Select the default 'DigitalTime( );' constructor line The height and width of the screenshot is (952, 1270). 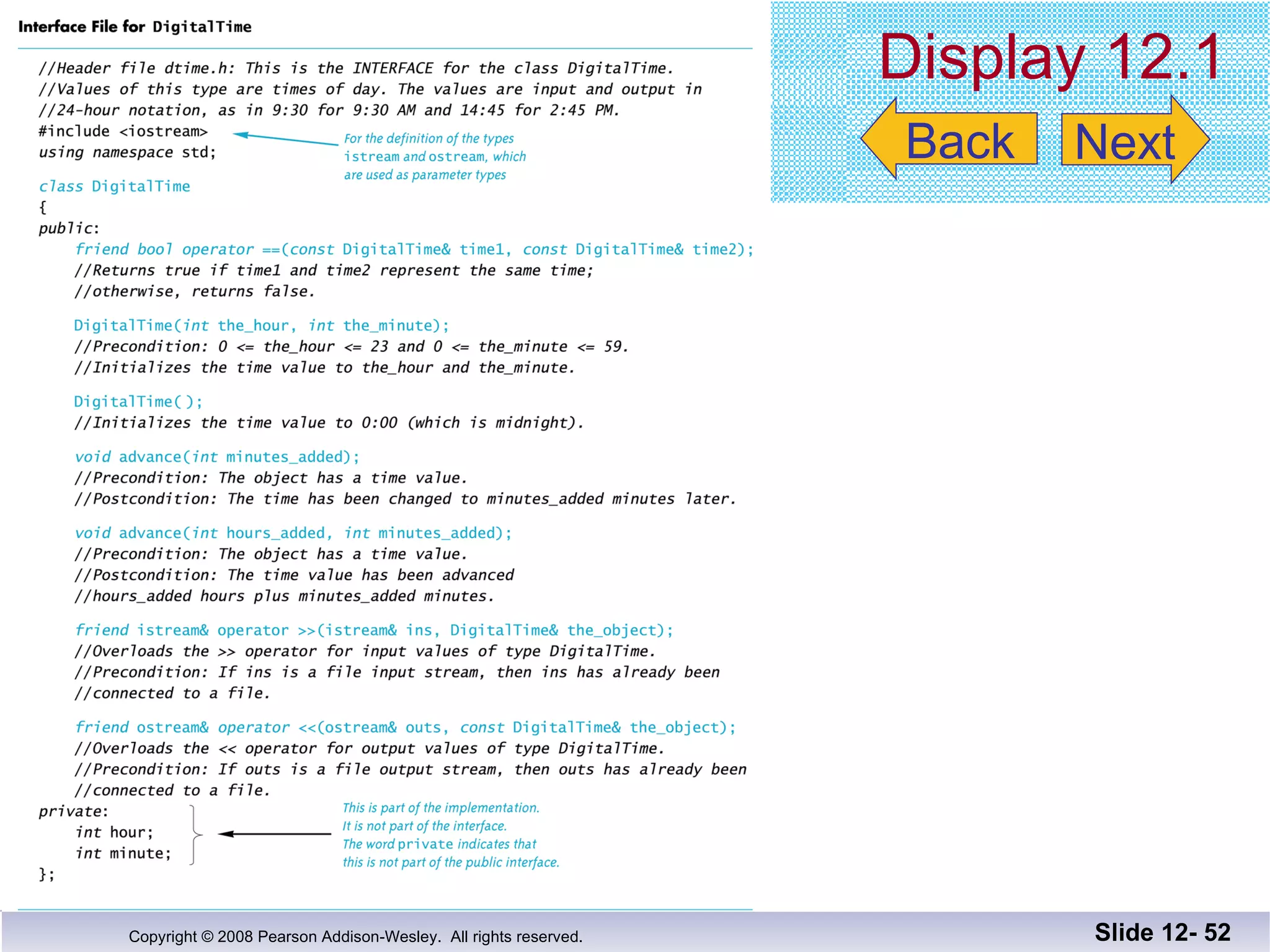tap(138, 402)
